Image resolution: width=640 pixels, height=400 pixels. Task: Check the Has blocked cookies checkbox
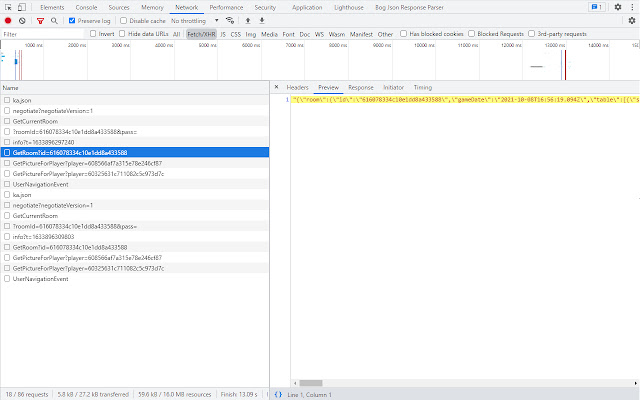[403, 33]
